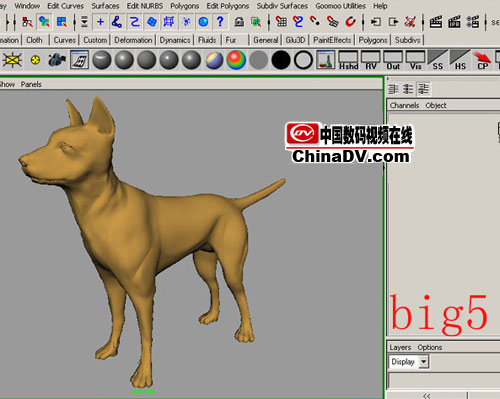Click the red magnet snap icon
Image resolution: width=500 pixels, height=399 pixels.
point(350,22)
